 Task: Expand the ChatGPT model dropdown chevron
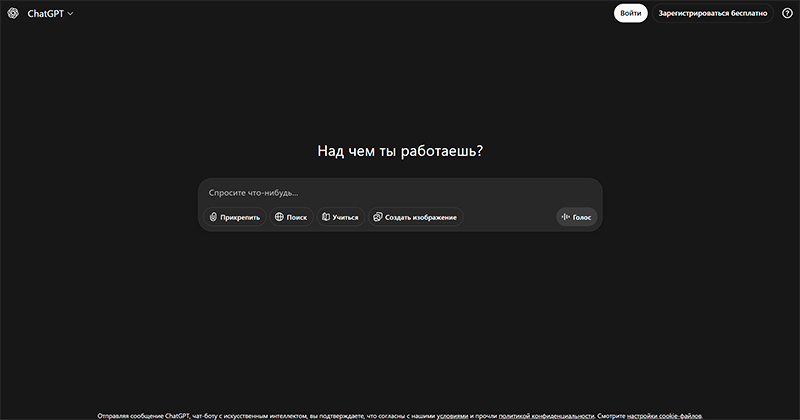point(70,14)
